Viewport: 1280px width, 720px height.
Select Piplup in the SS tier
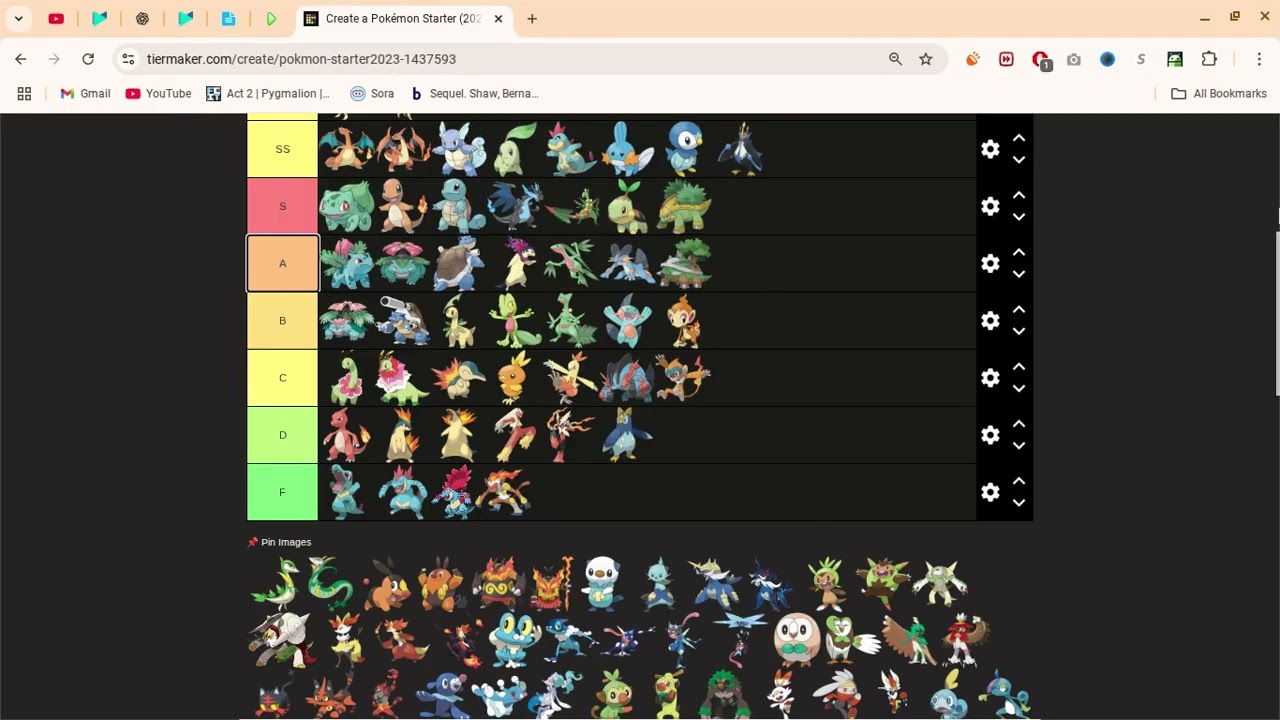pos(685,149)
